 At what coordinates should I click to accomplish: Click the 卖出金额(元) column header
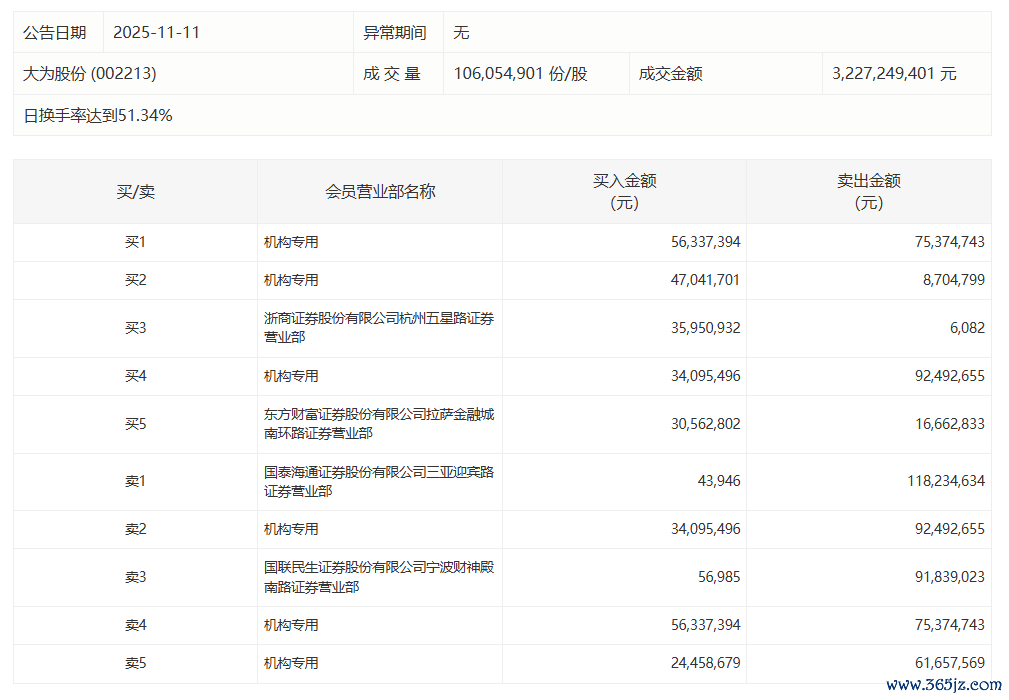click(869, 192)
